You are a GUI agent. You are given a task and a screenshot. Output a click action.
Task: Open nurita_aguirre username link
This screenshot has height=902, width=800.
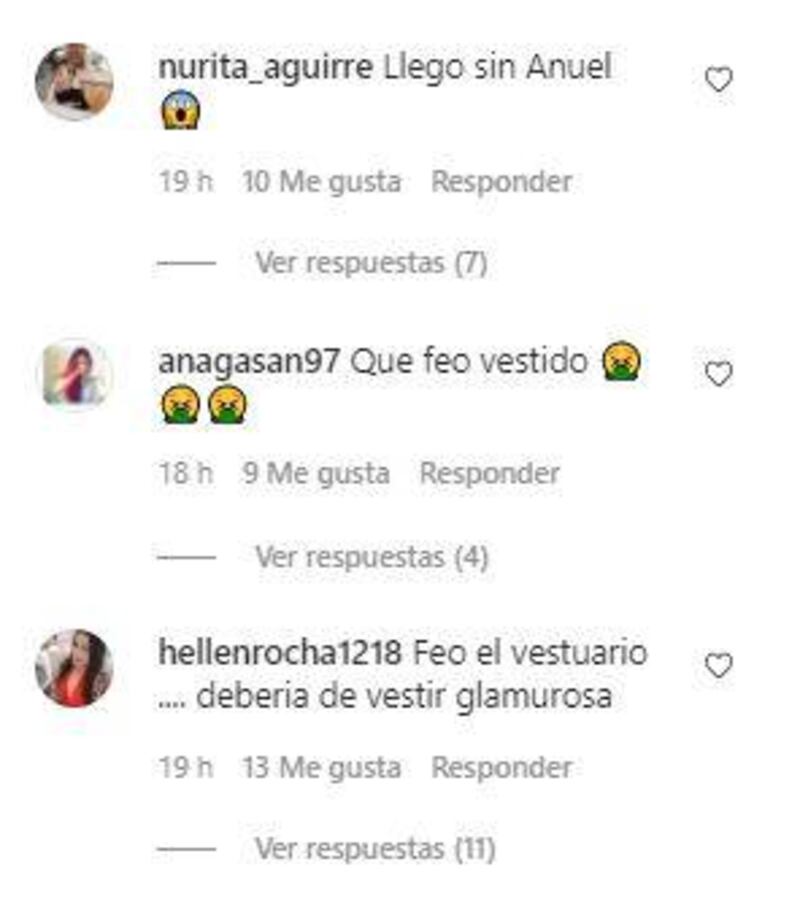pyautogui.click(x=266, y=68)
